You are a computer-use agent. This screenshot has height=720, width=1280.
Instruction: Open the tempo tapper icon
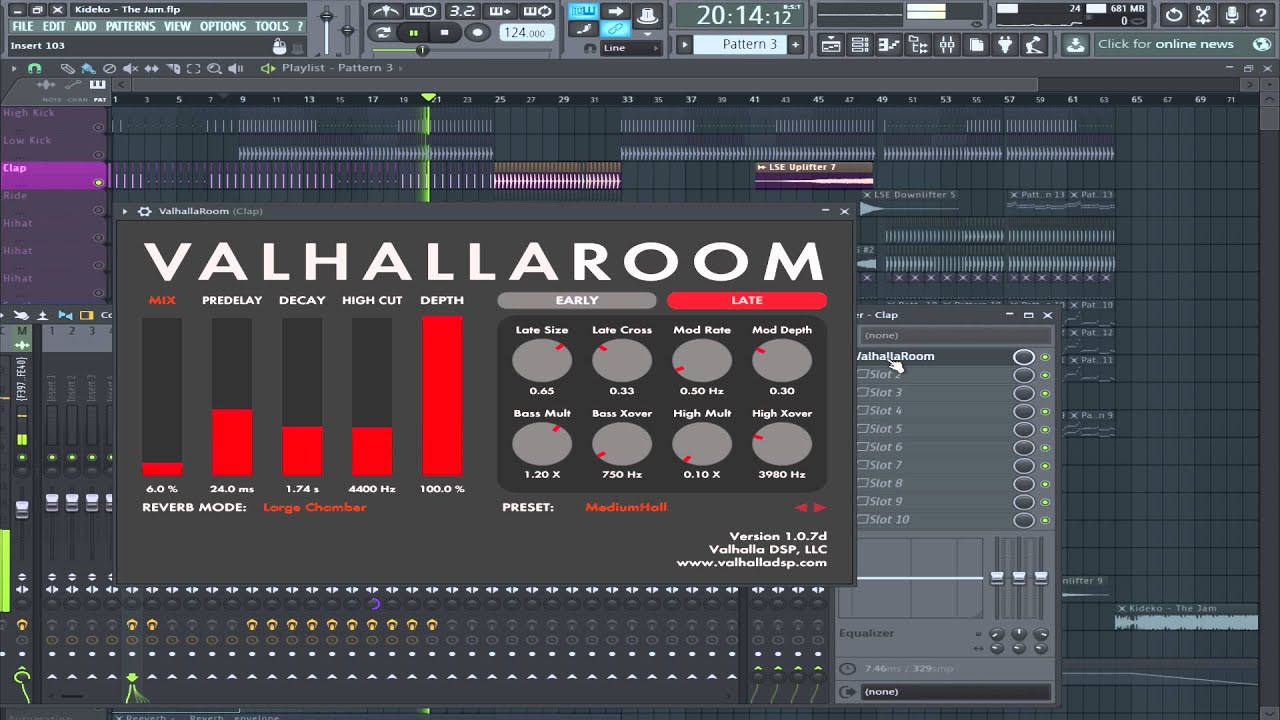[x=1035, y=45]
